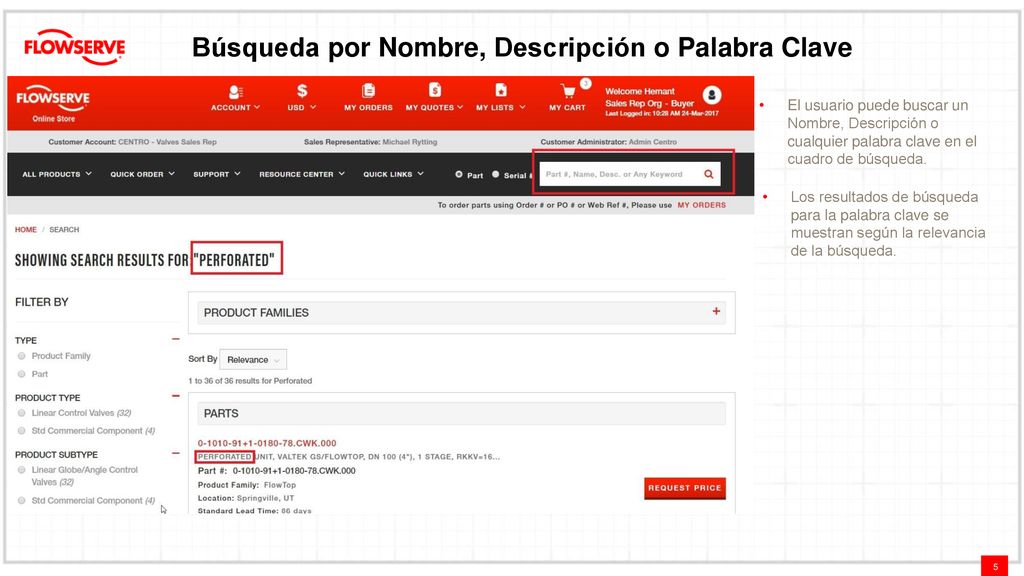1024x576 pixels.
Task: Click the Welcome Hemant user text
Action: coord(640,91)
